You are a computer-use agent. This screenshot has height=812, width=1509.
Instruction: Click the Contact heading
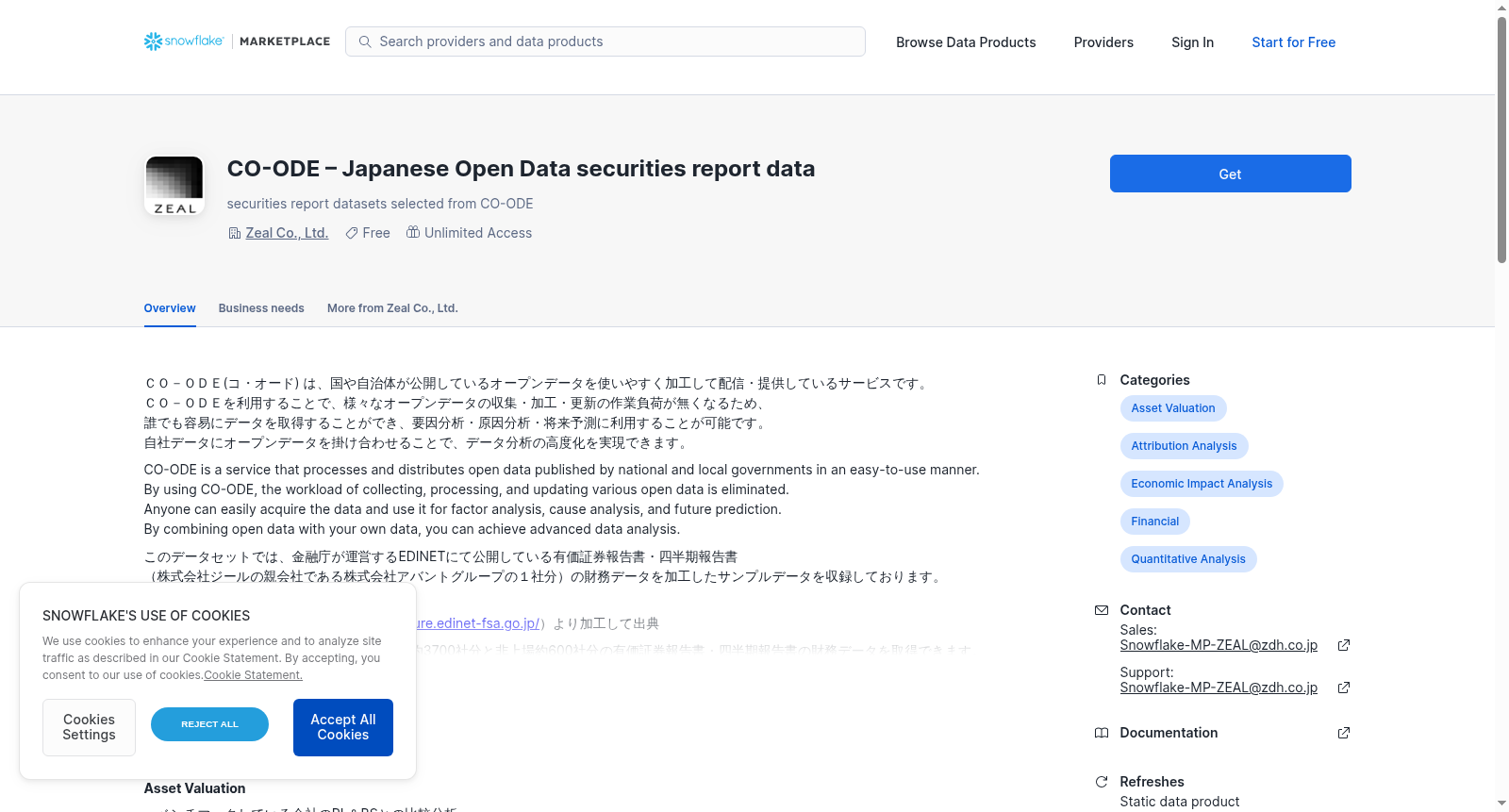pyautogui.click(x=1145, y=610)
